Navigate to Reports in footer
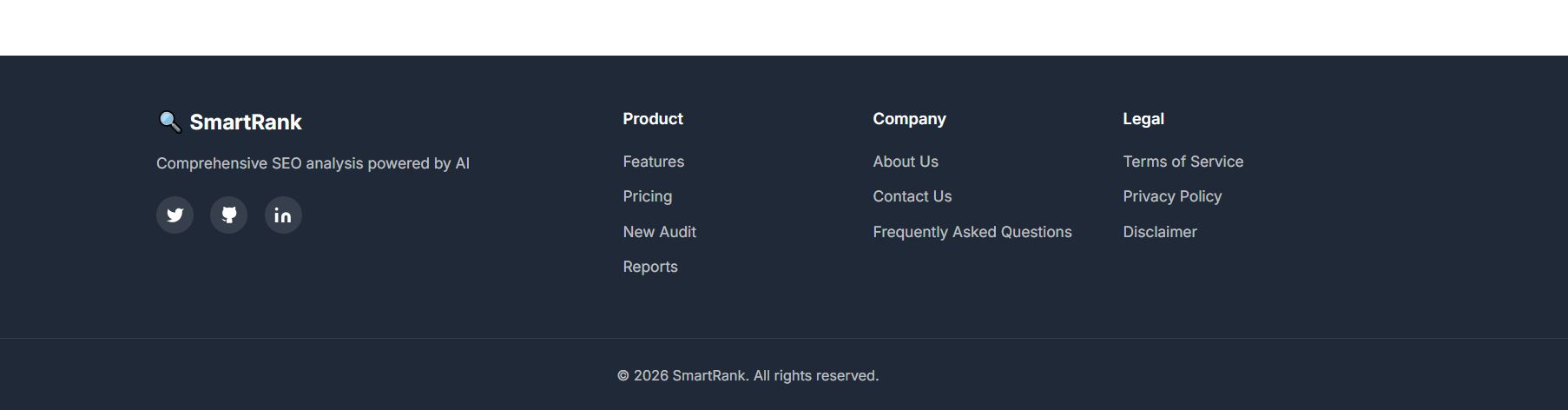Image resolution: width=1568 pixels, height=410 pixels. point(649,267)
